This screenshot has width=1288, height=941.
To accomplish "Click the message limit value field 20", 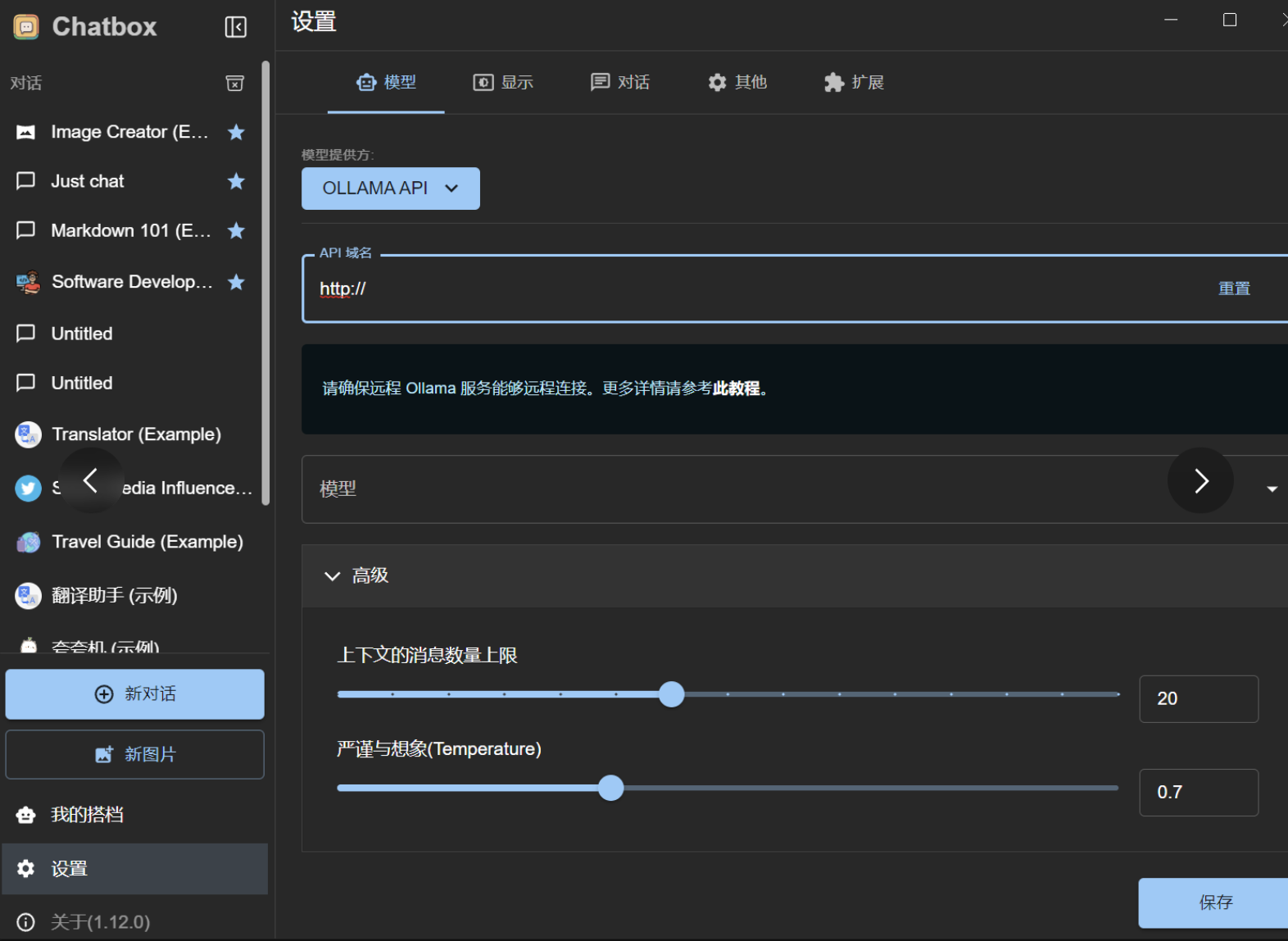I will [x=1199, y=699].
